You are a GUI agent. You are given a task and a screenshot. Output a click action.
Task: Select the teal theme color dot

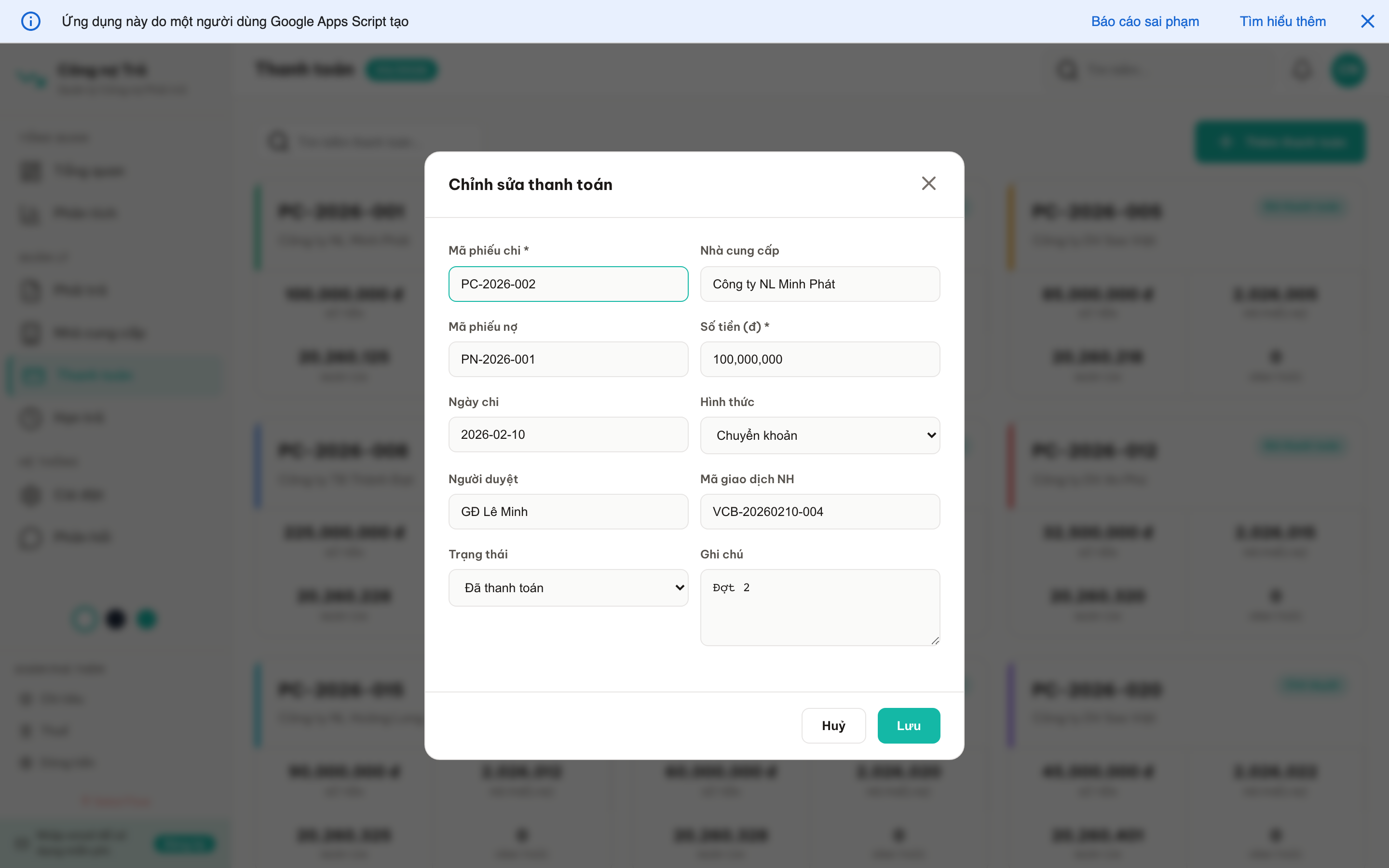pos(146,619)
